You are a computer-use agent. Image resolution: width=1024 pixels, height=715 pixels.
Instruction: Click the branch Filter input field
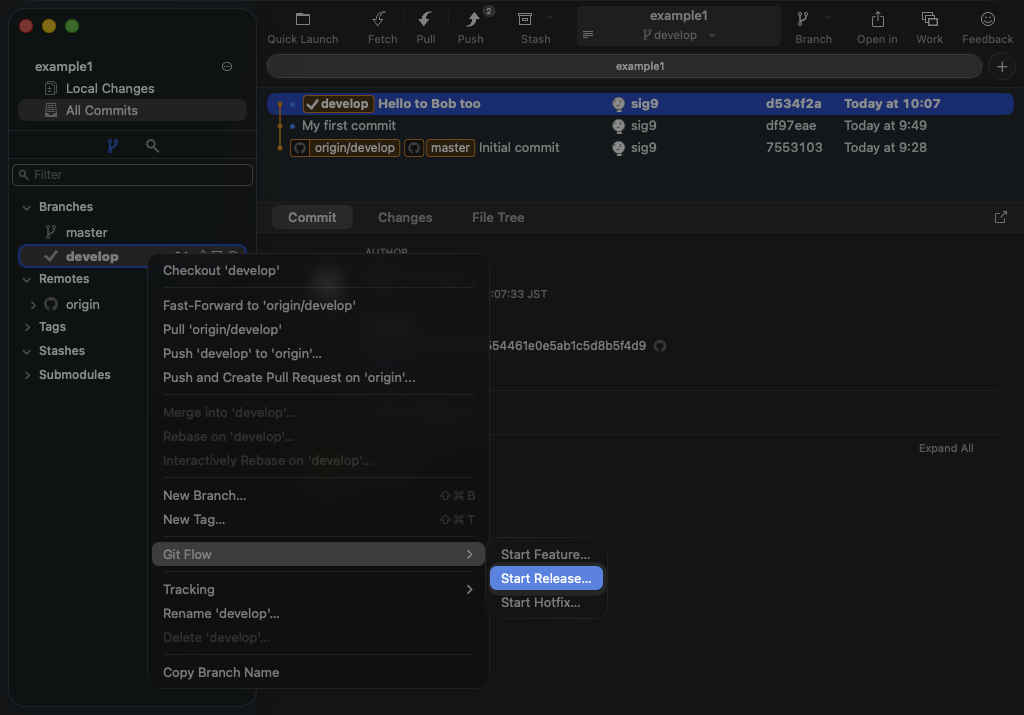133,175
